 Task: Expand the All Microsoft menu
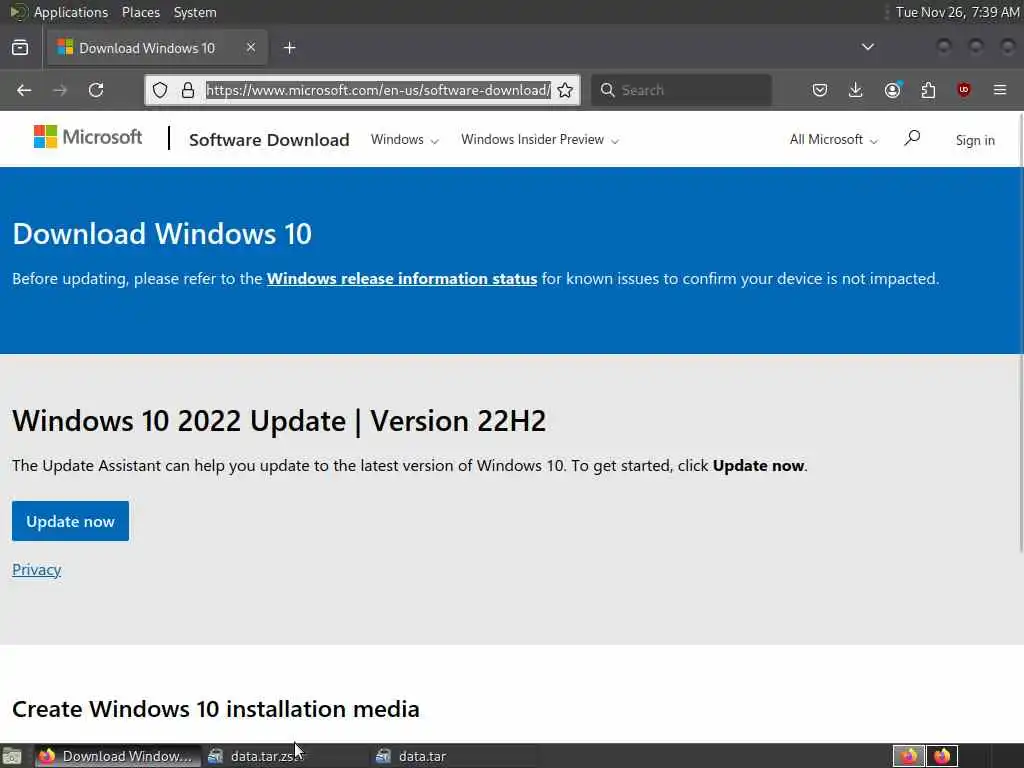[x=833, y=140]
